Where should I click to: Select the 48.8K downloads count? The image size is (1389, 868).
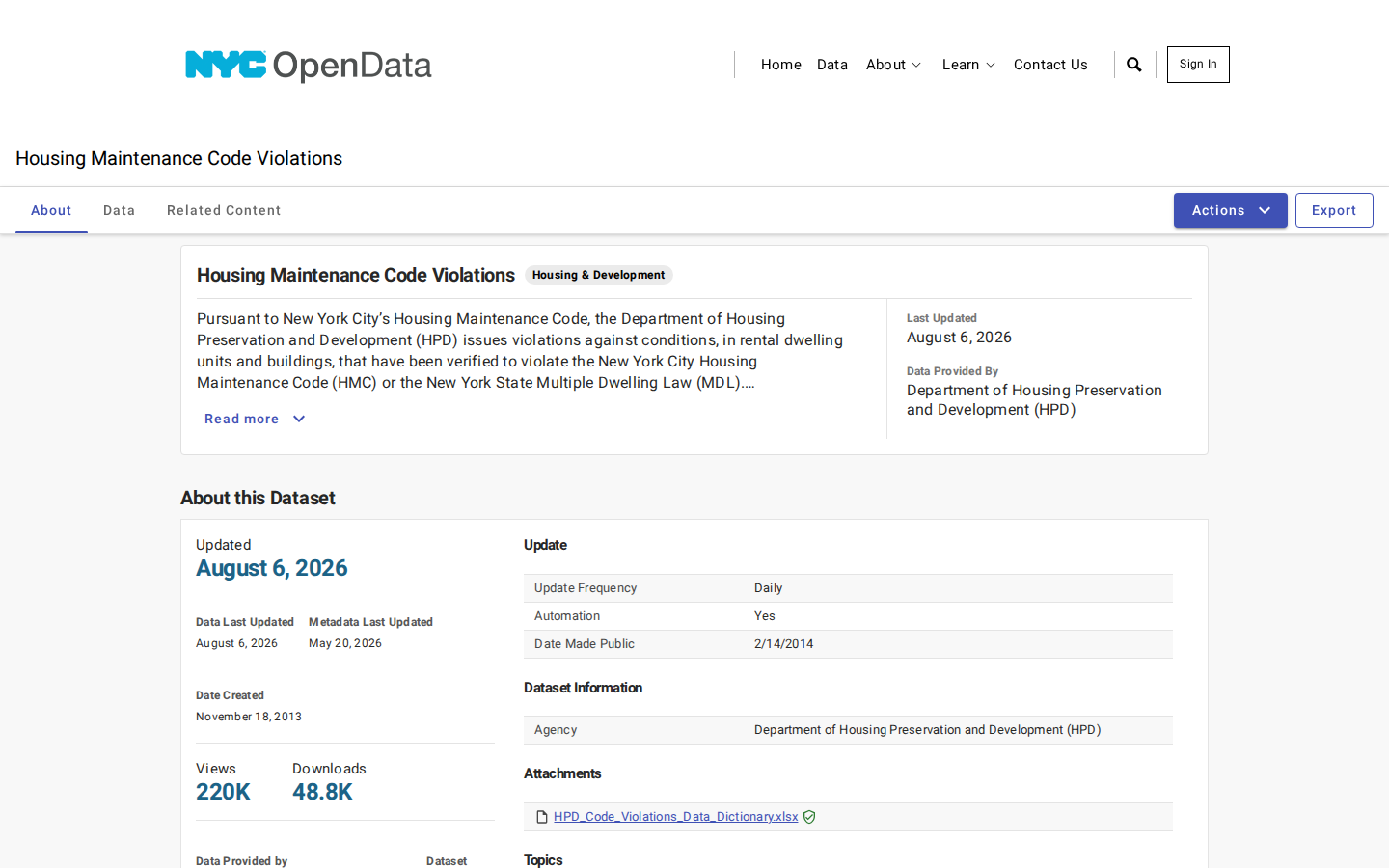pyautogui.click(x=322, y=792)
